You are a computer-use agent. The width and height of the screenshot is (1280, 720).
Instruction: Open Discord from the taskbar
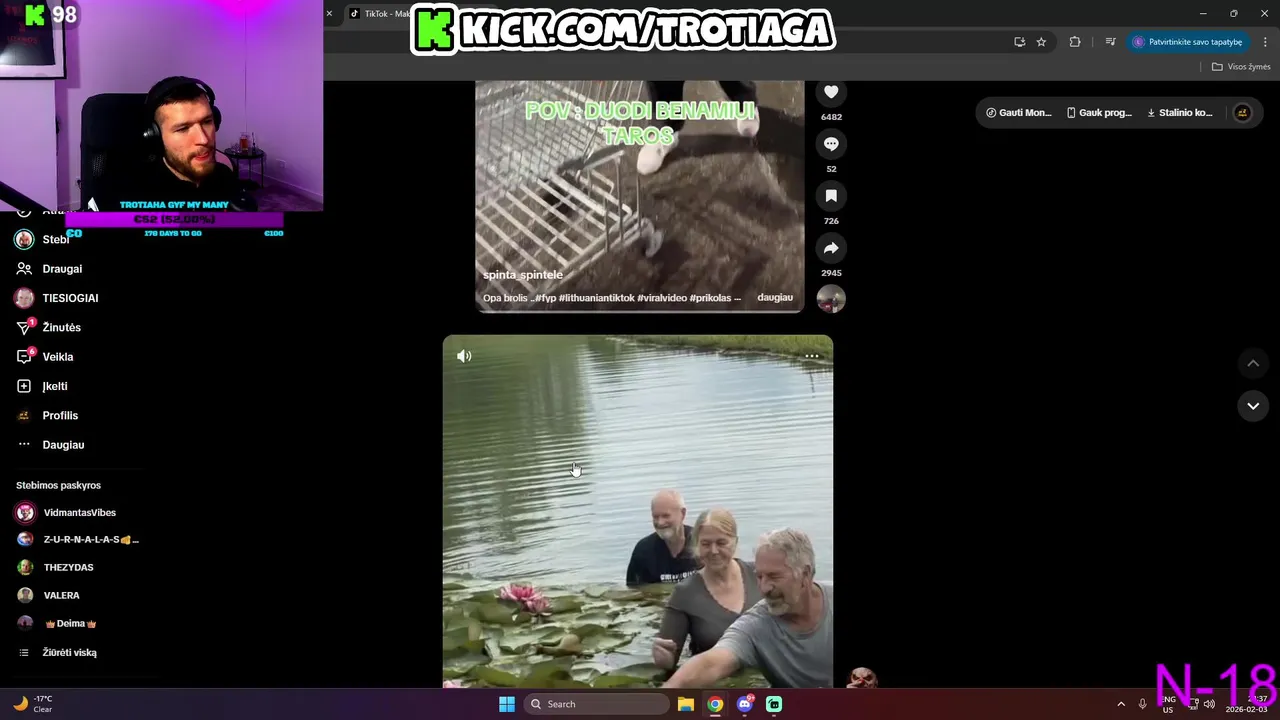point(745,704)
